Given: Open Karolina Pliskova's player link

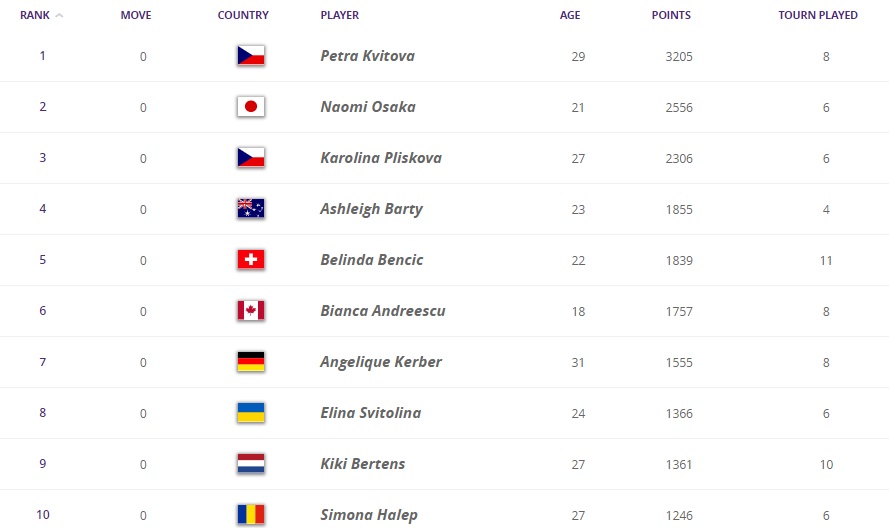Looking at the screenshot, I should click(x=381, y=158).
